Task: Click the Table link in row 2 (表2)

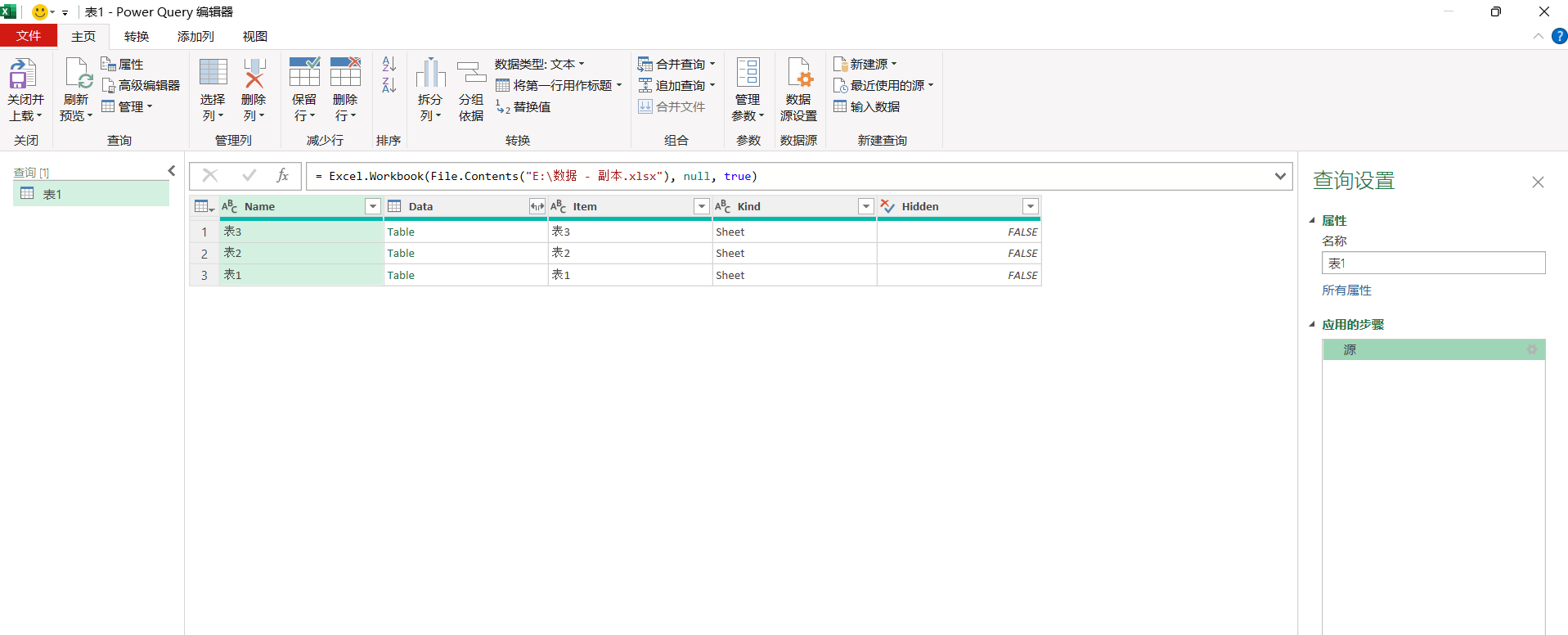Action: [x=401, y=253]
